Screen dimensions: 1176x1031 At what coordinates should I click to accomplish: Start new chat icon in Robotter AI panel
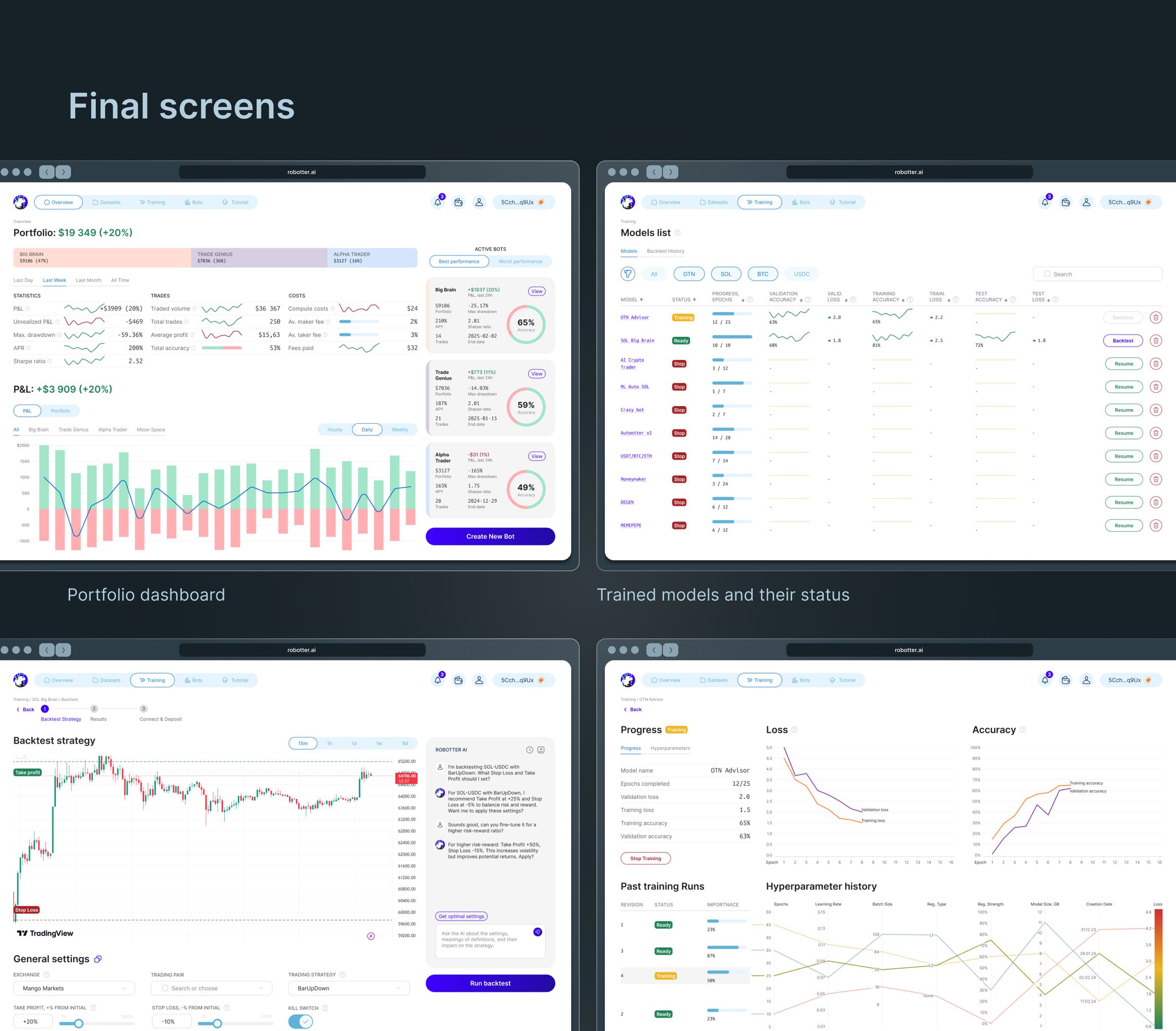541,750
